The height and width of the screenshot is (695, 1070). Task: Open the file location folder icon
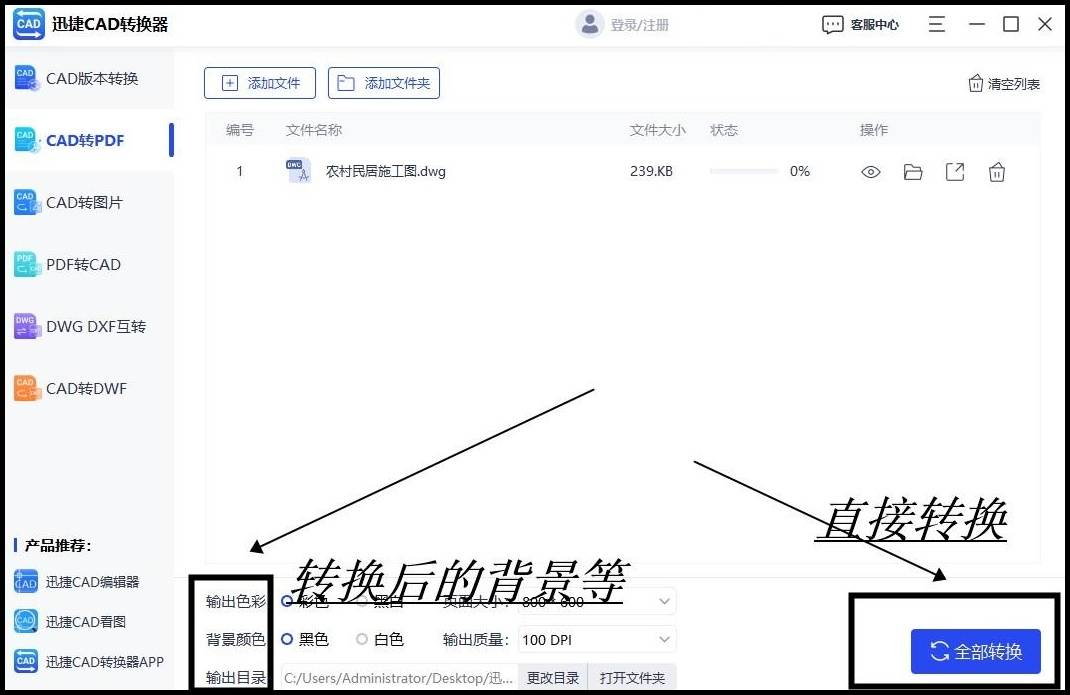tap(912, 171)
